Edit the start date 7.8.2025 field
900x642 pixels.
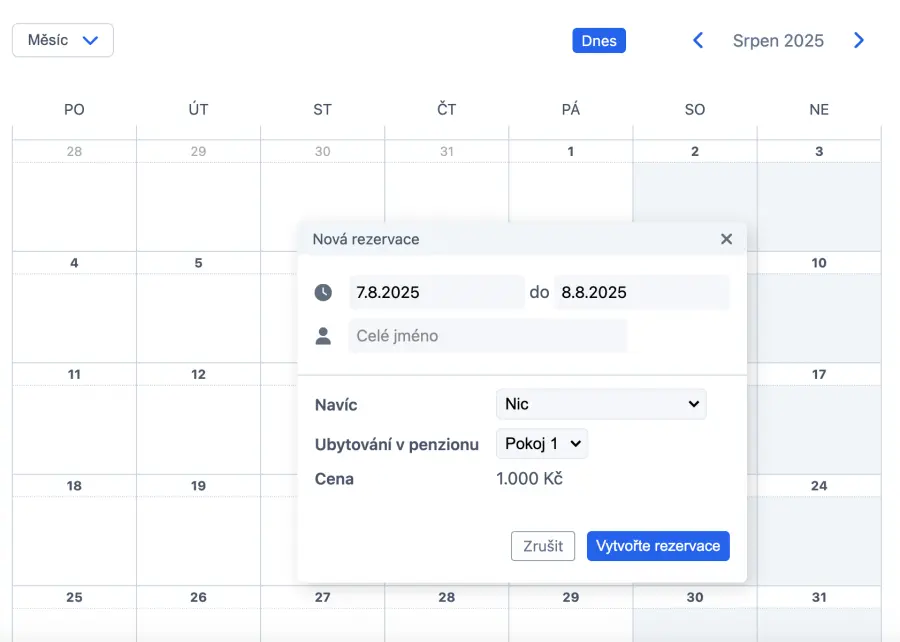pos(436,293)
